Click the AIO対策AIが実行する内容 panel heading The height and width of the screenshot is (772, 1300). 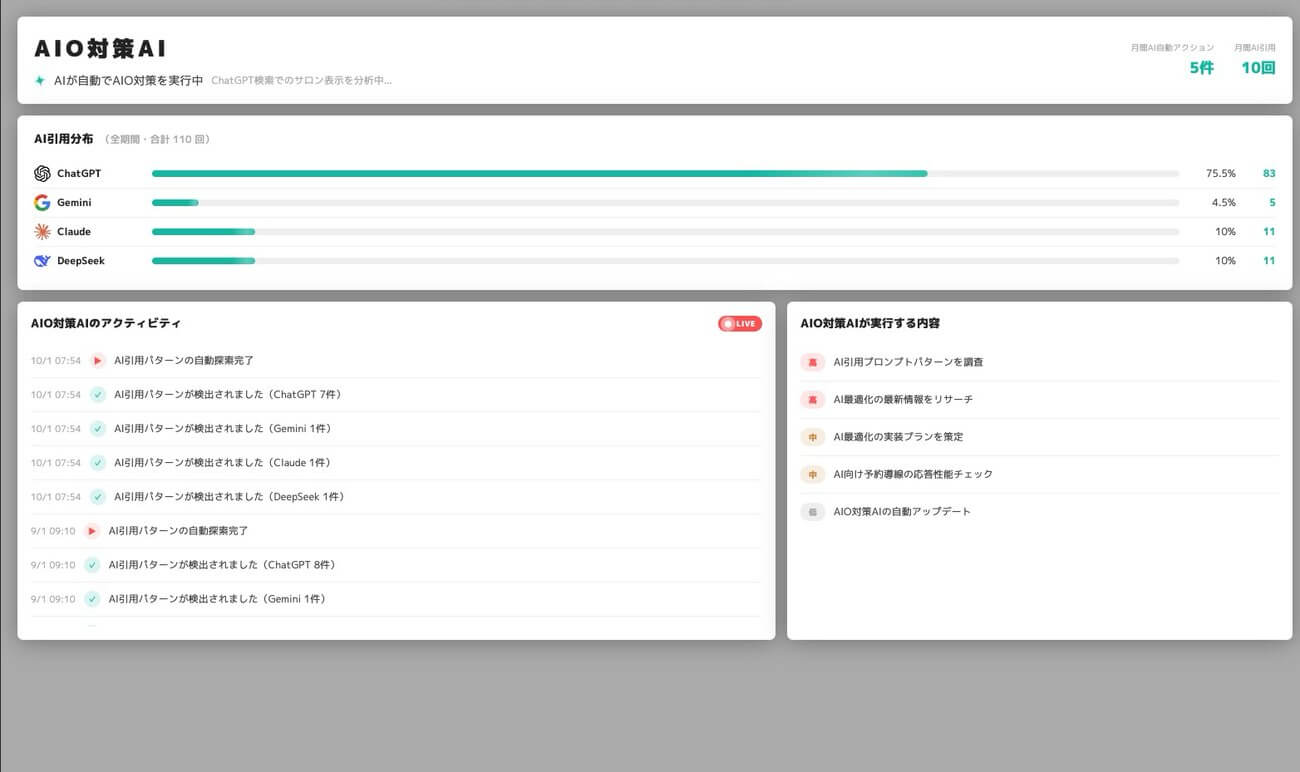point(870,323)
